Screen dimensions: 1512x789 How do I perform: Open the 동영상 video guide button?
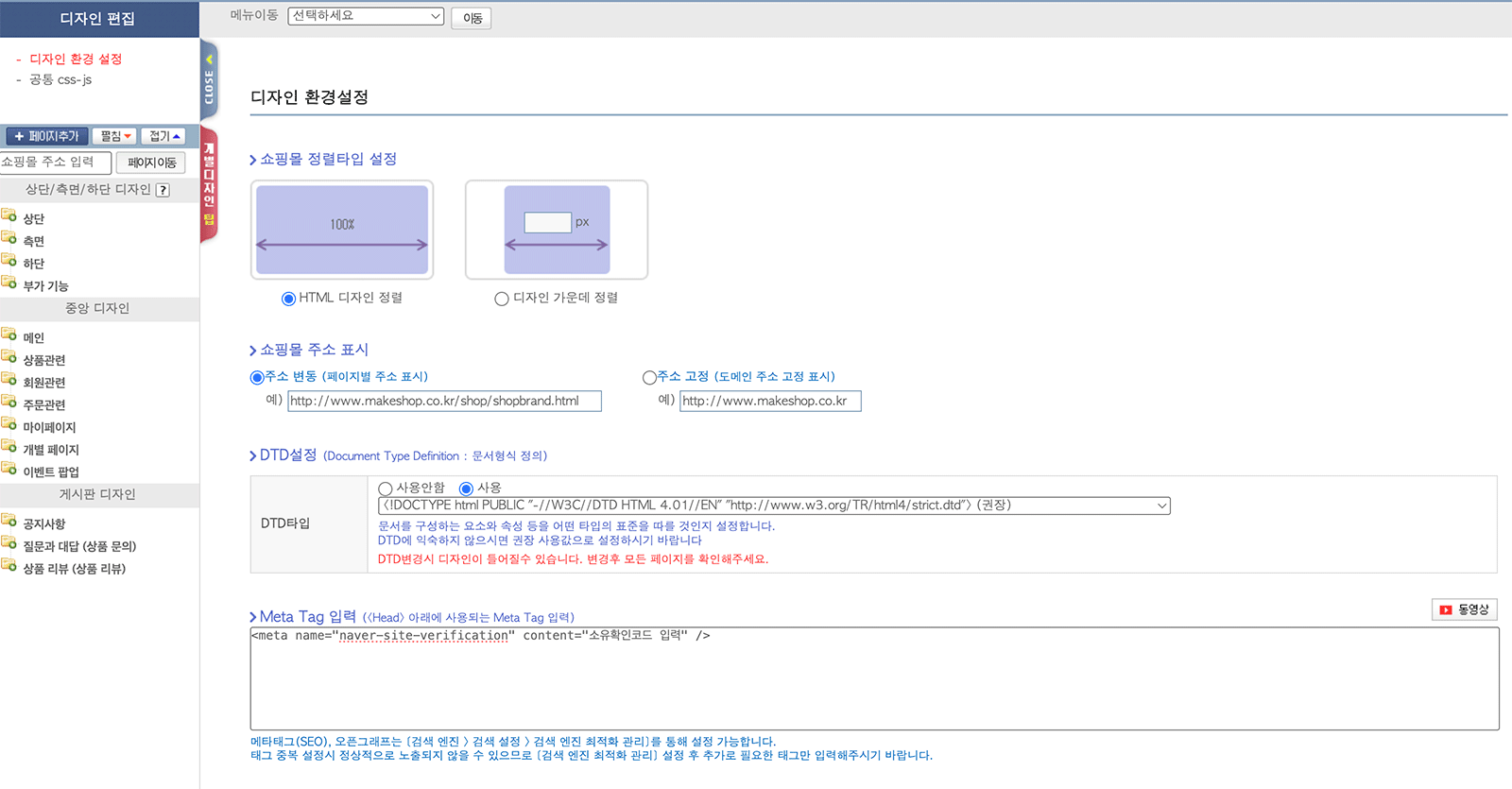coord(1465,609)
